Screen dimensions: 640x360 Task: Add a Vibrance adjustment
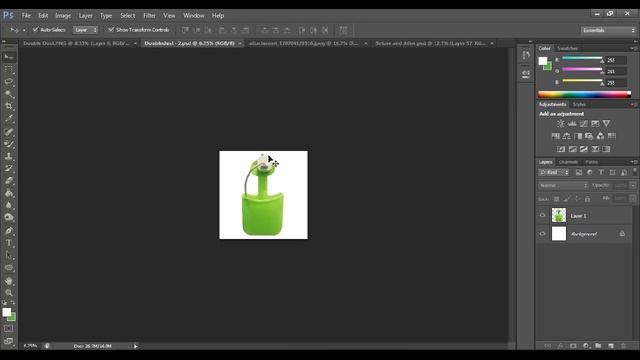(607, 123)
